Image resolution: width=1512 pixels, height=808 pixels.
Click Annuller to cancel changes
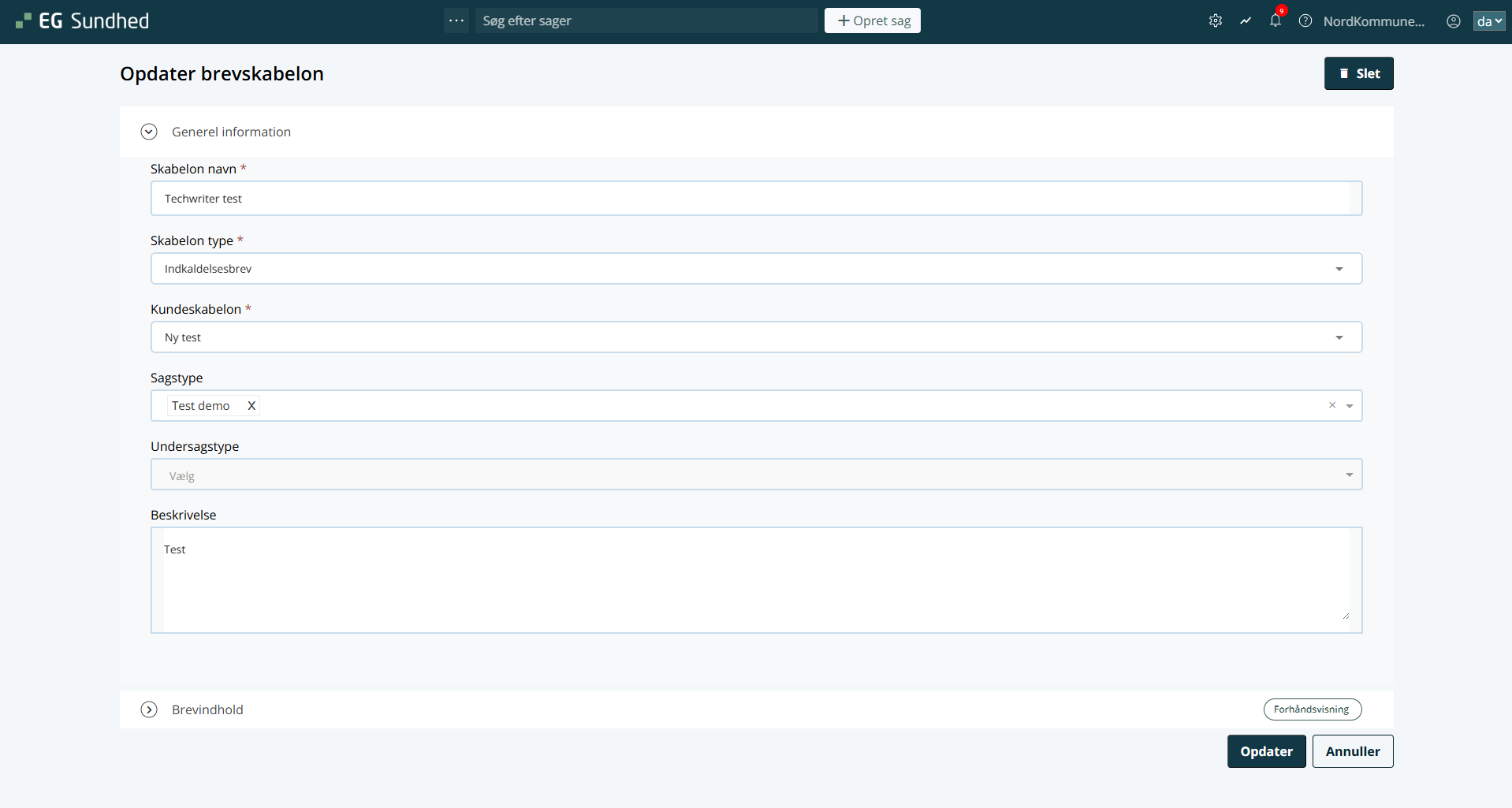pyautogui.click(x=1352, y=751)
